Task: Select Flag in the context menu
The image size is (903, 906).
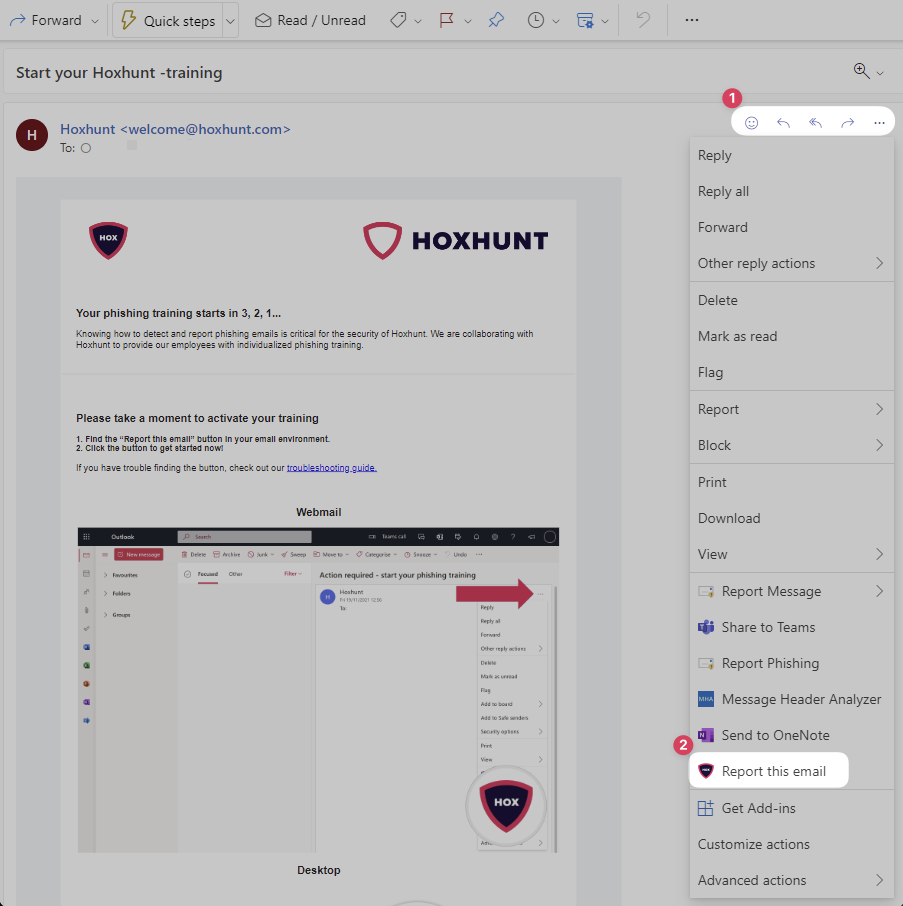Action: pos(791,372)
